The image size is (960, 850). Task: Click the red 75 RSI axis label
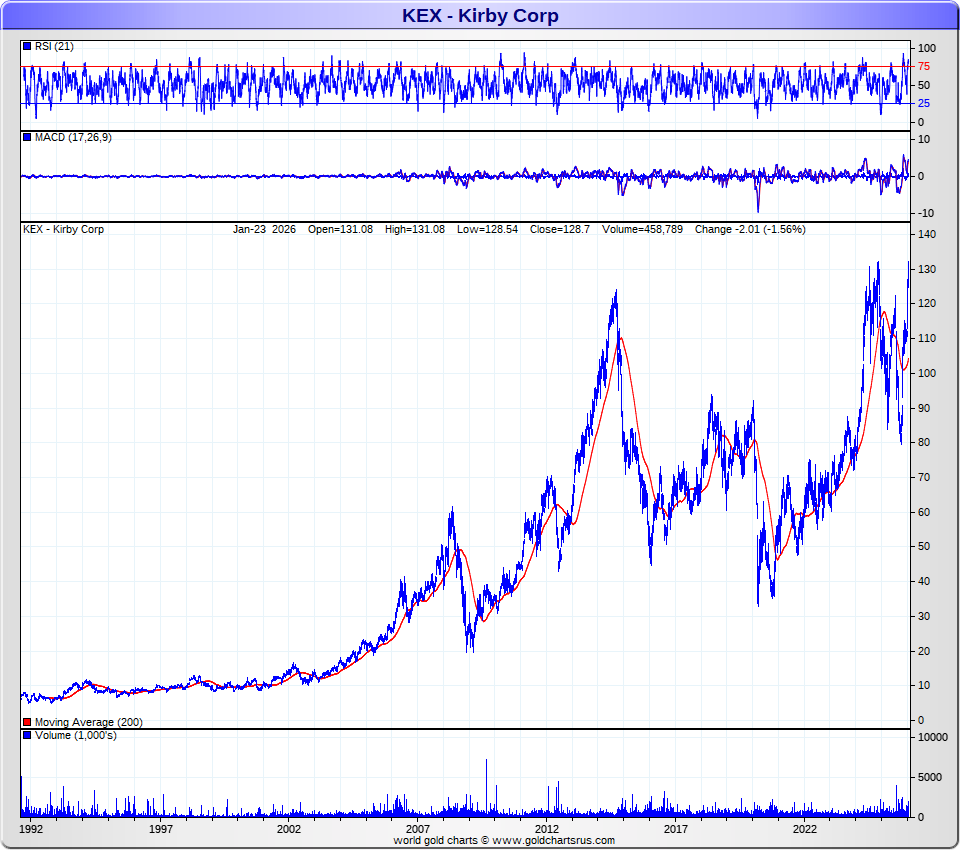coord(923,66)
